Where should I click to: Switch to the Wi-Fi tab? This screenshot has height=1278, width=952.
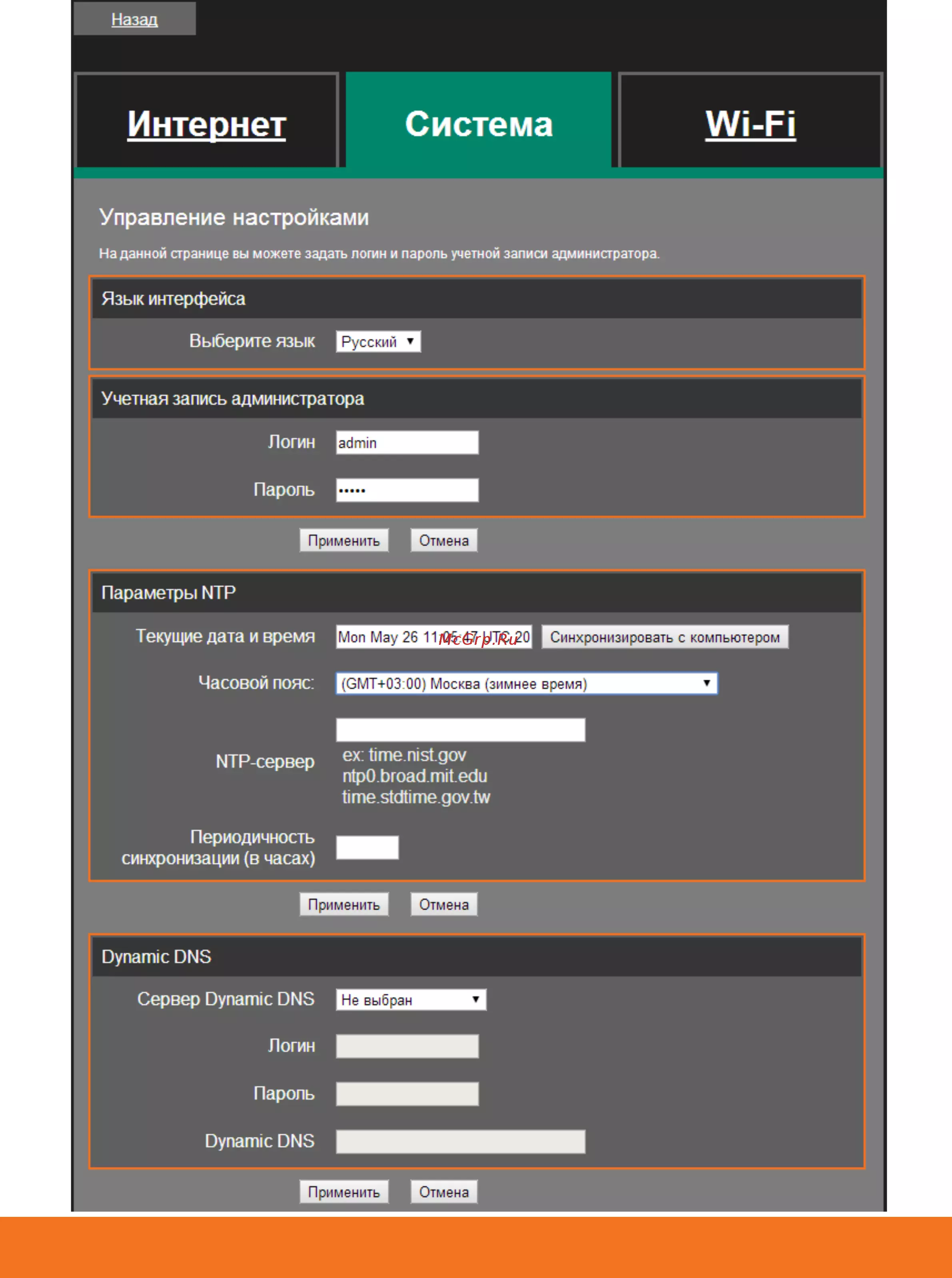(x=750, y=123)
